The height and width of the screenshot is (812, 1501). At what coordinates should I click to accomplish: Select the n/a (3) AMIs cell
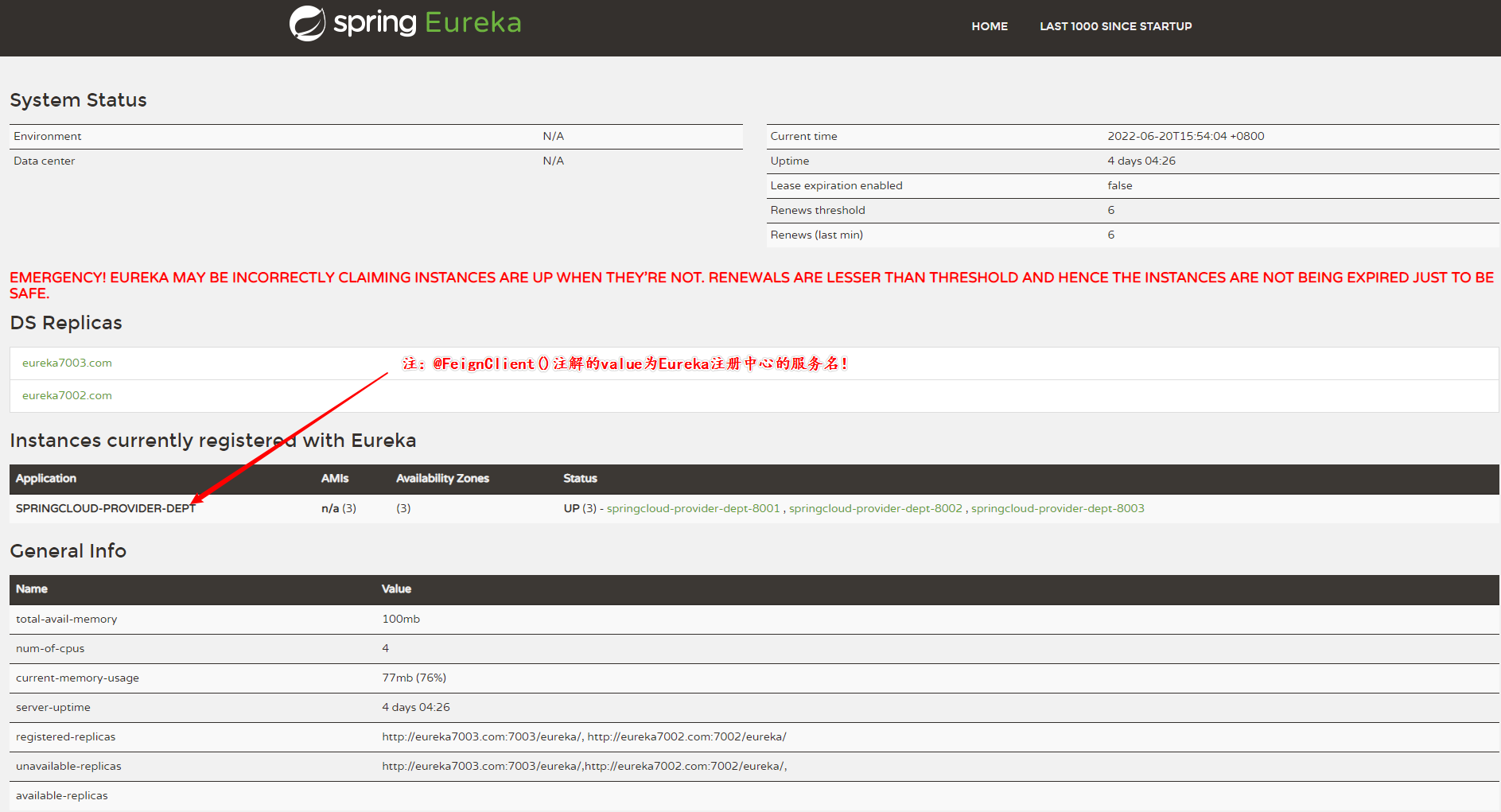(339, 508)
